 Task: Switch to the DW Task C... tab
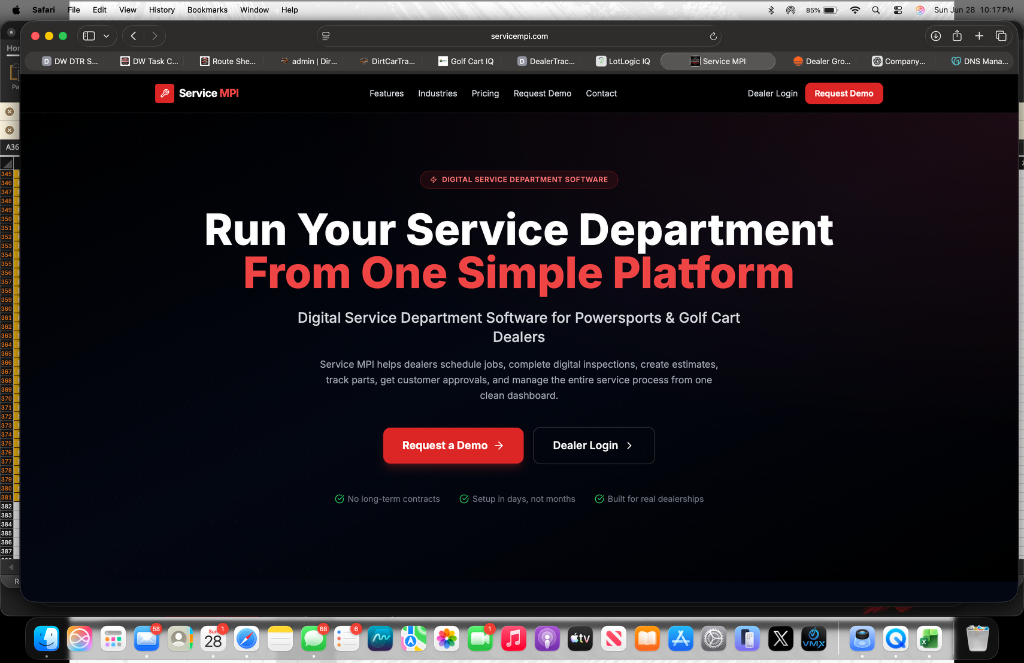pyautogui.click(x=150, y=61)
